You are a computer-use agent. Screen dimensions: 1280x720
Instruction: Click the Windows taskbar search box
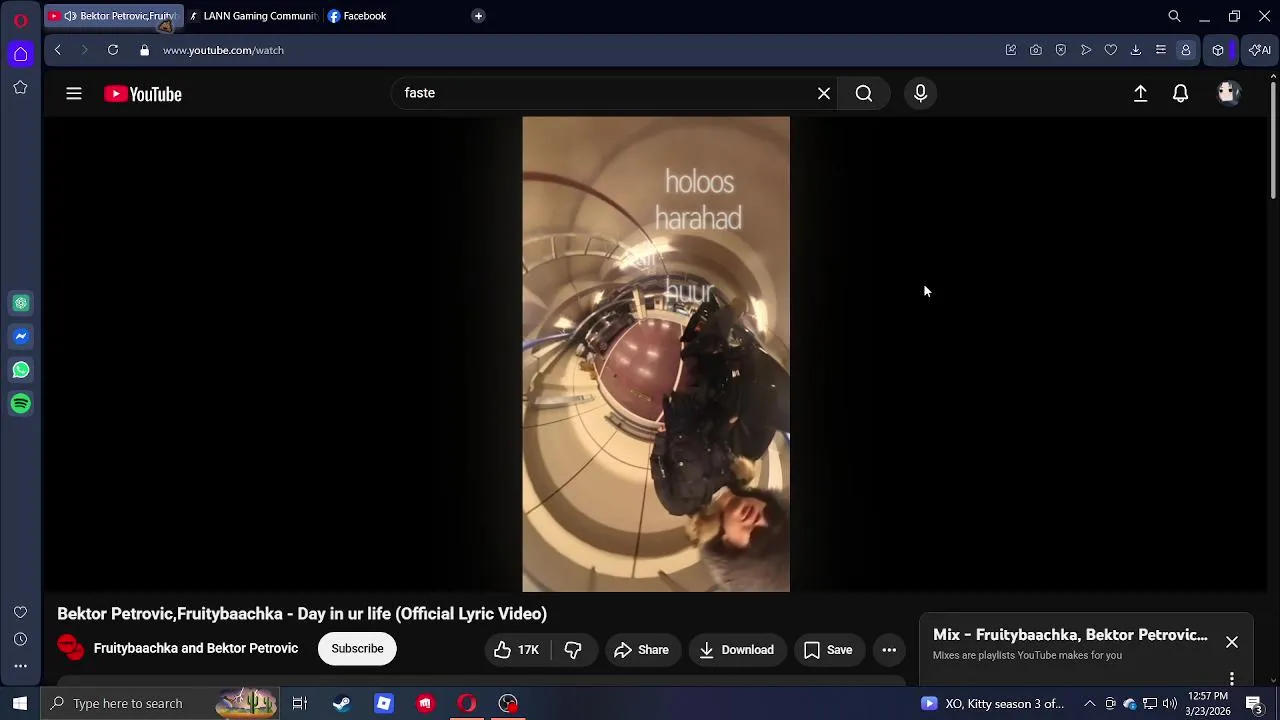(x=162, y=703)
